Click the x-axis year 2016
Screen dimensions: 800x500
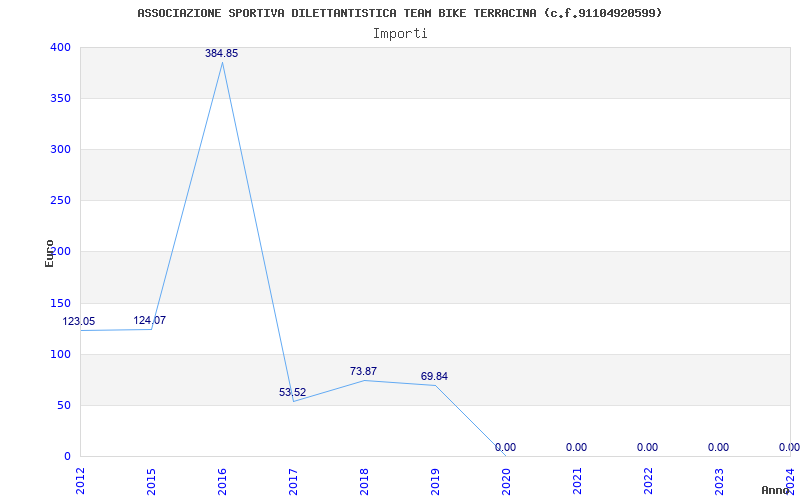click(x=222, y=482)
